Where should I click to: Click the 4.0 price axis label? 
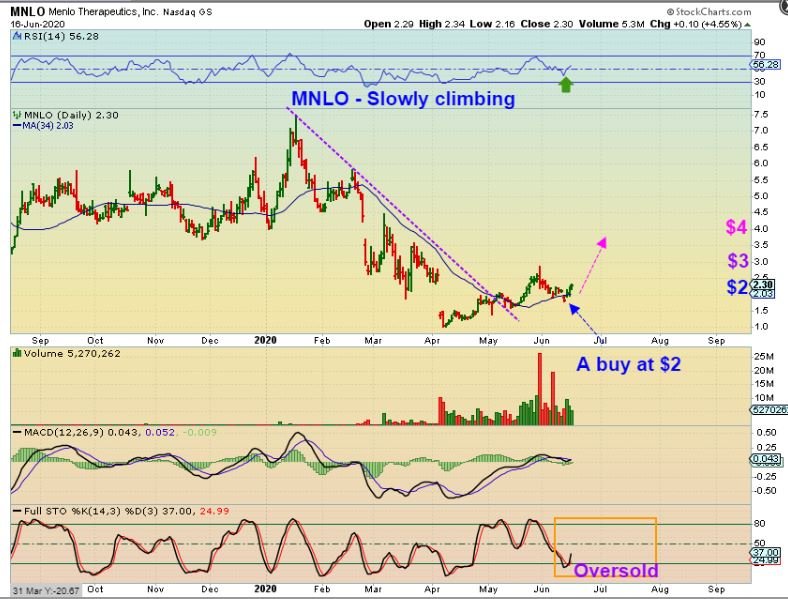761,228
